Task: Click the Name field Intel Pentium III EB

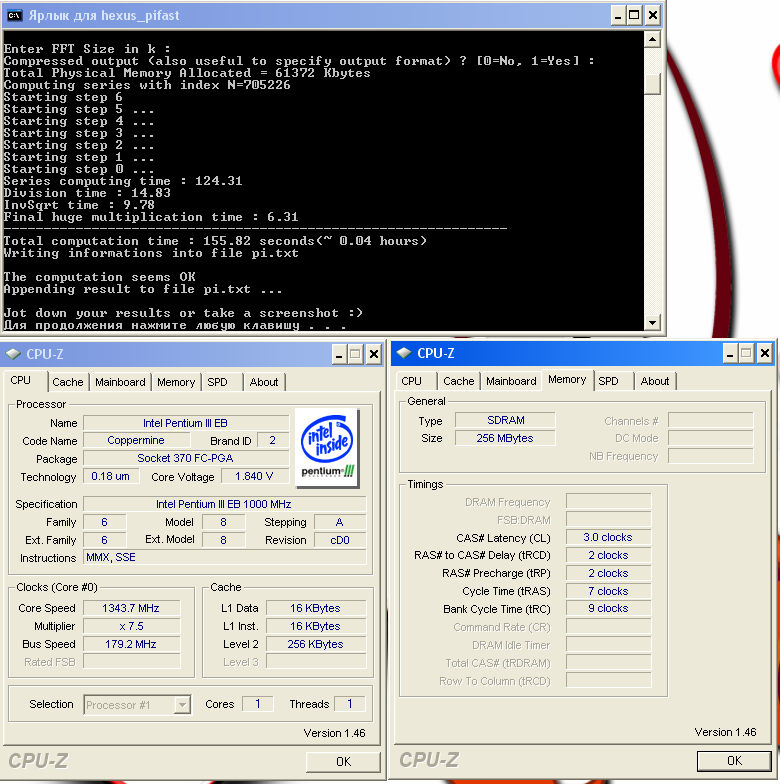Action: pyautogui.click(x=186, y=423)
